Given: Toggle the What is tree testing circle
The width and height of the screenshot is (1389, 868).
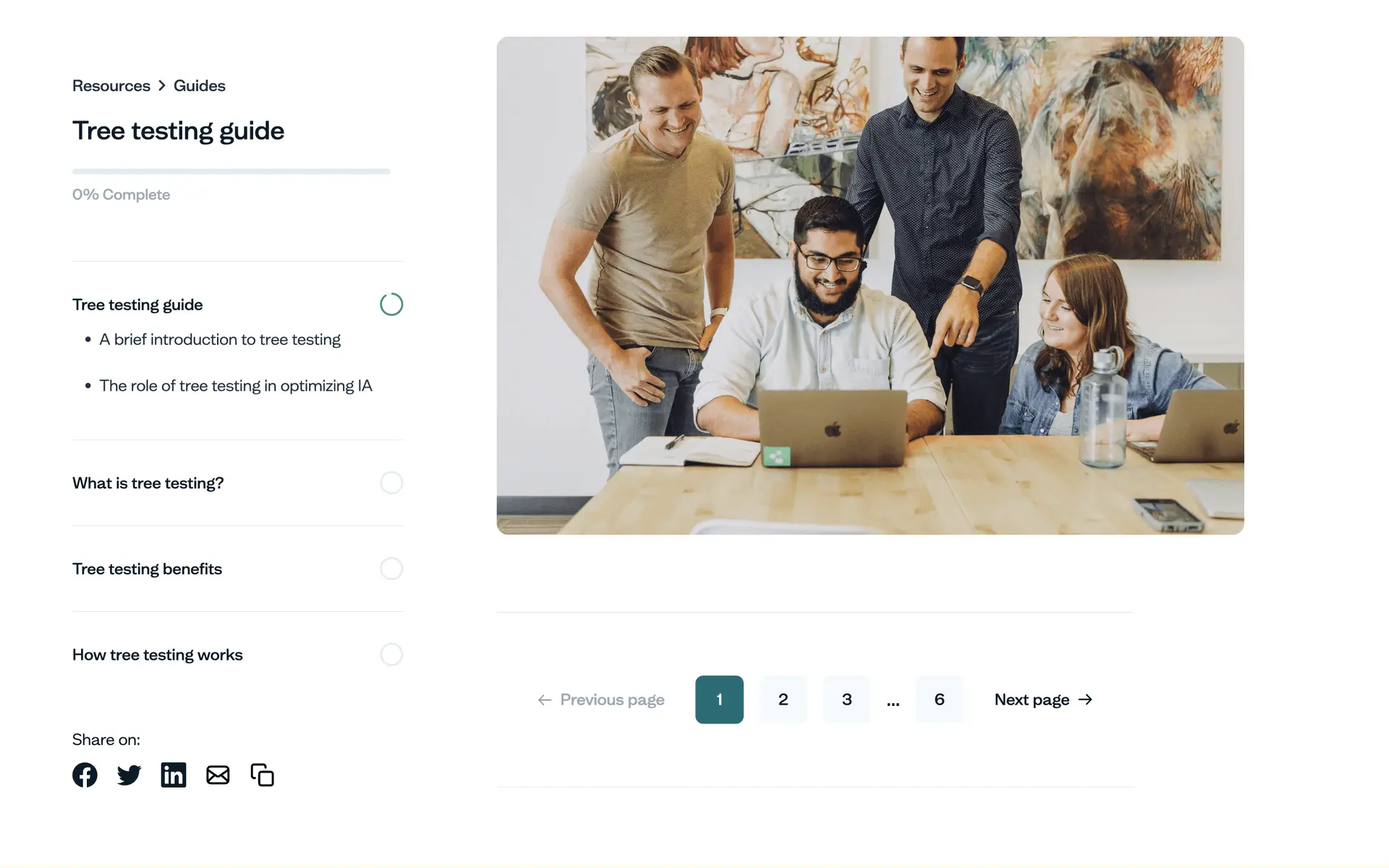Looking at the screenshot, I should point(391,482).
